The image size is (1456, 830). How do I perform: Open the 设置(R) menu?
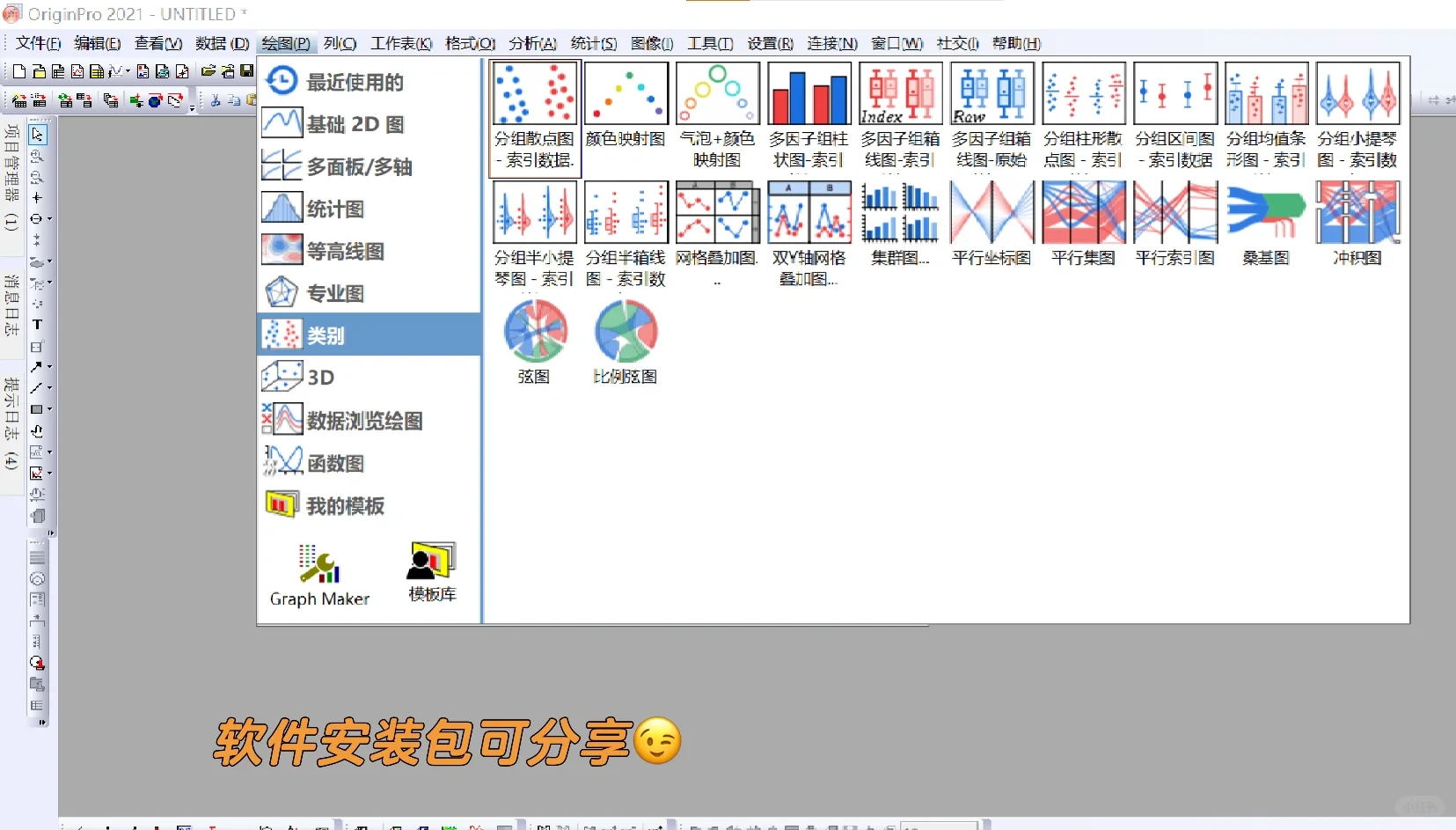tap(770, 43)
